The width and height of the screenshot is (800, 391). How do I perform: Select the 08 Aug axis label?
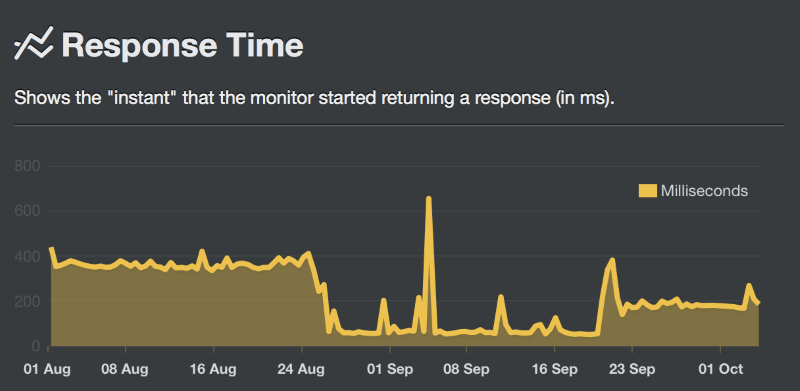pyautogui.click(x=125, y=369)
